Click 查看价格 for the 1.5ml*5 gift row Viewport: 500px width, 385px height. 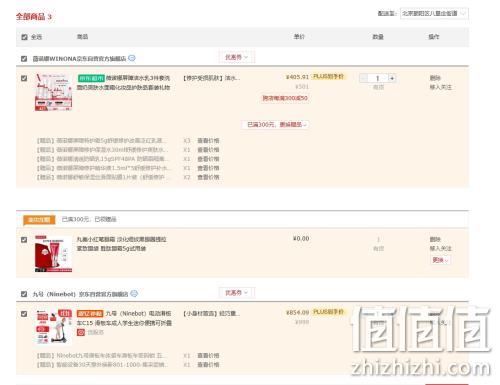208,168
